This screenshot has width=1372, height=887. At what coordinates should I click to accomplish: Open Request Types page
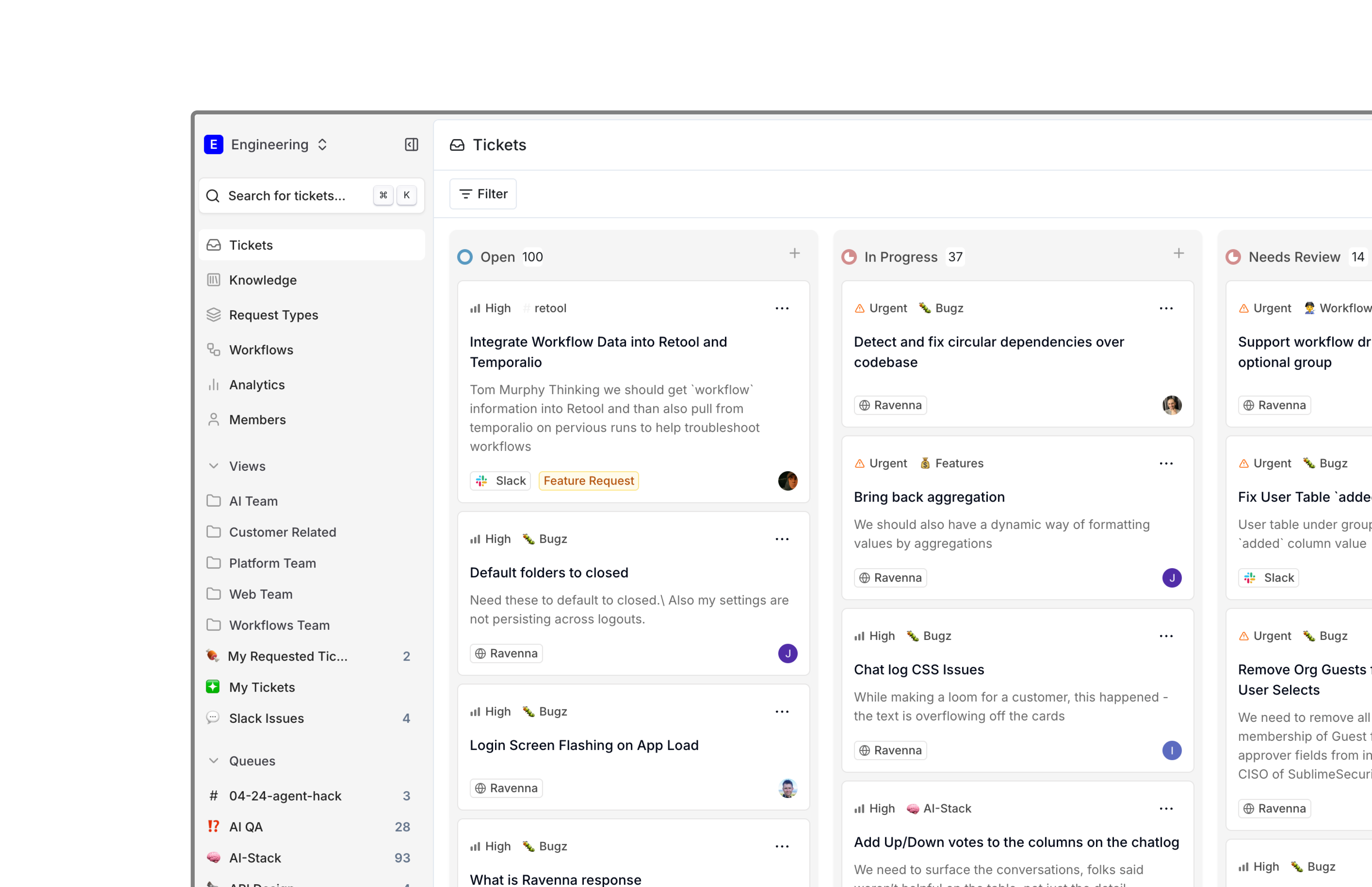click(312, 315)
